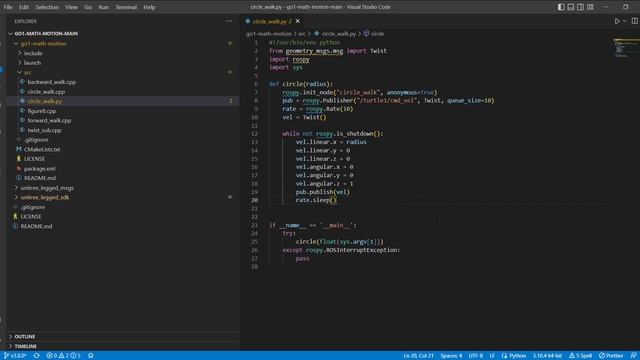Split the editor to the right
Screen dimensions: 640x360
click(635, 21)
